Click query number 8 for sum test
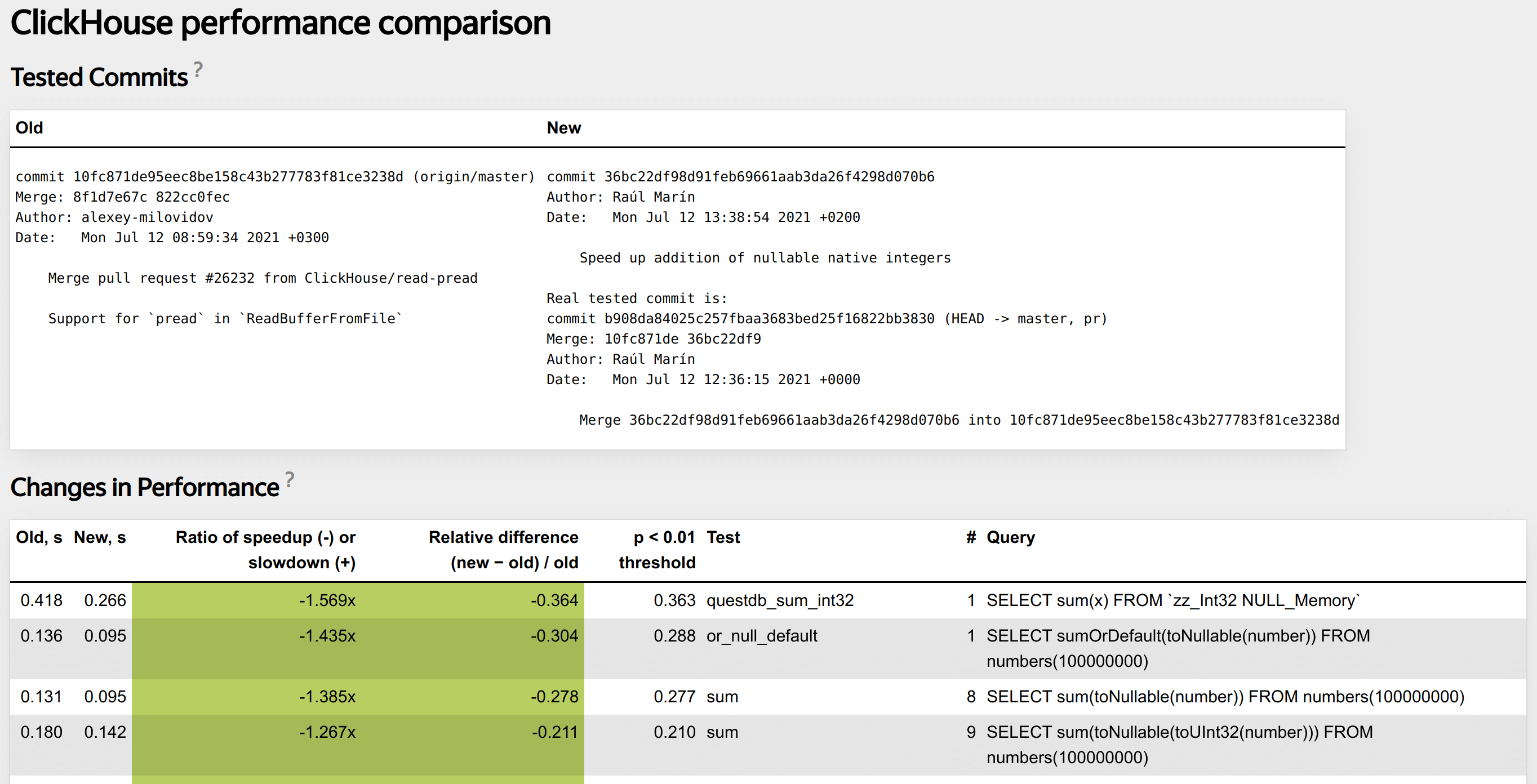Screen dimensions: 1537x784 pyautogui.click(x=971, y=696)
